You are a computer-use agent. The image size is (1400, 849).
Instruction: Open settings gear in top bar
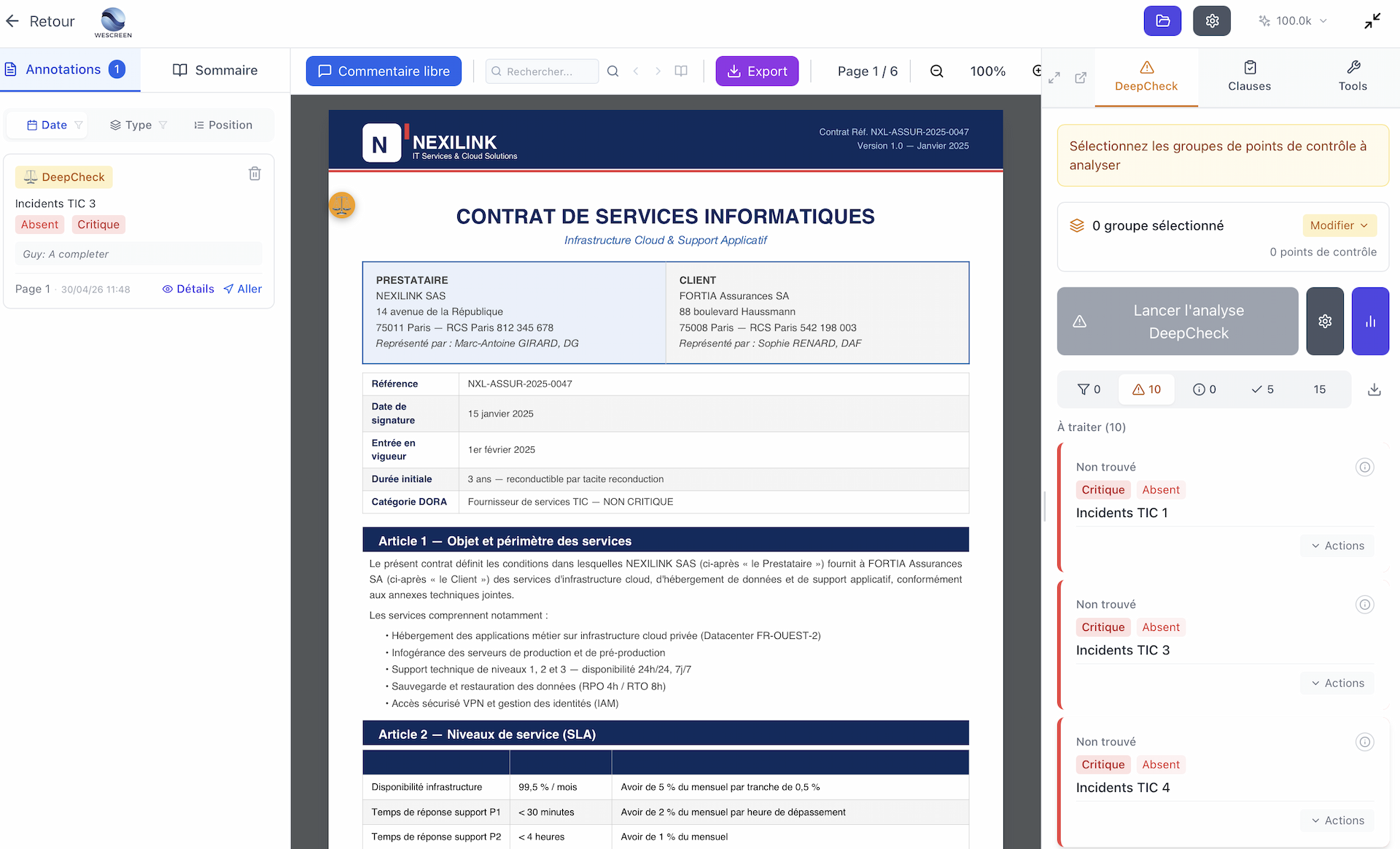coord(1212,21)
